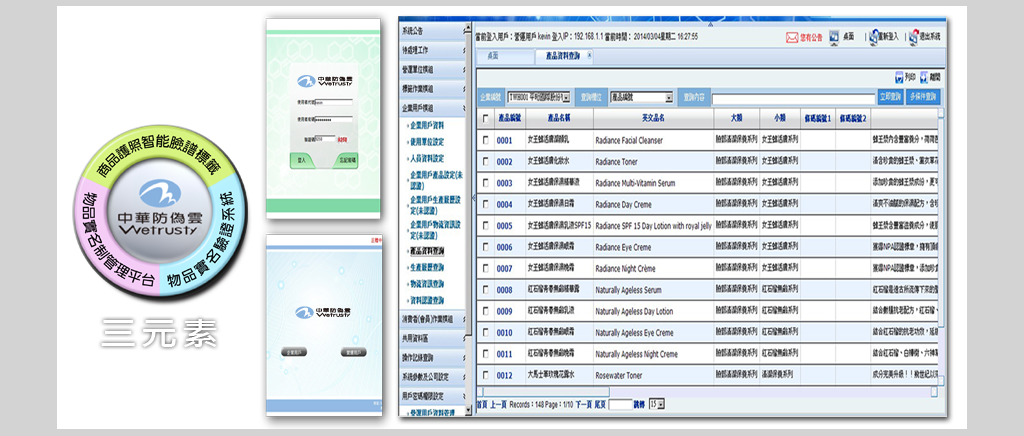Click the 多條件查詢 button

pos(923,97)
